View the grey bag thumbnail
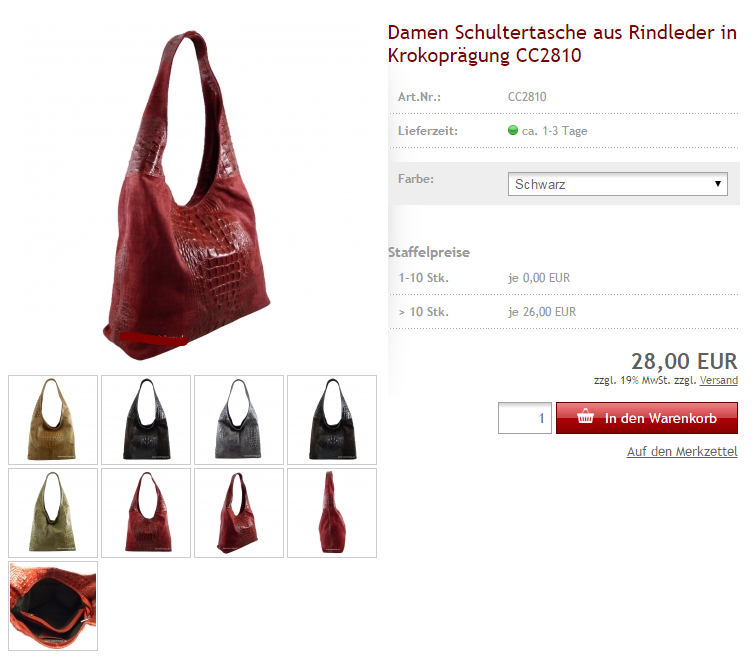The image size is (755, 659). (239, 420)
